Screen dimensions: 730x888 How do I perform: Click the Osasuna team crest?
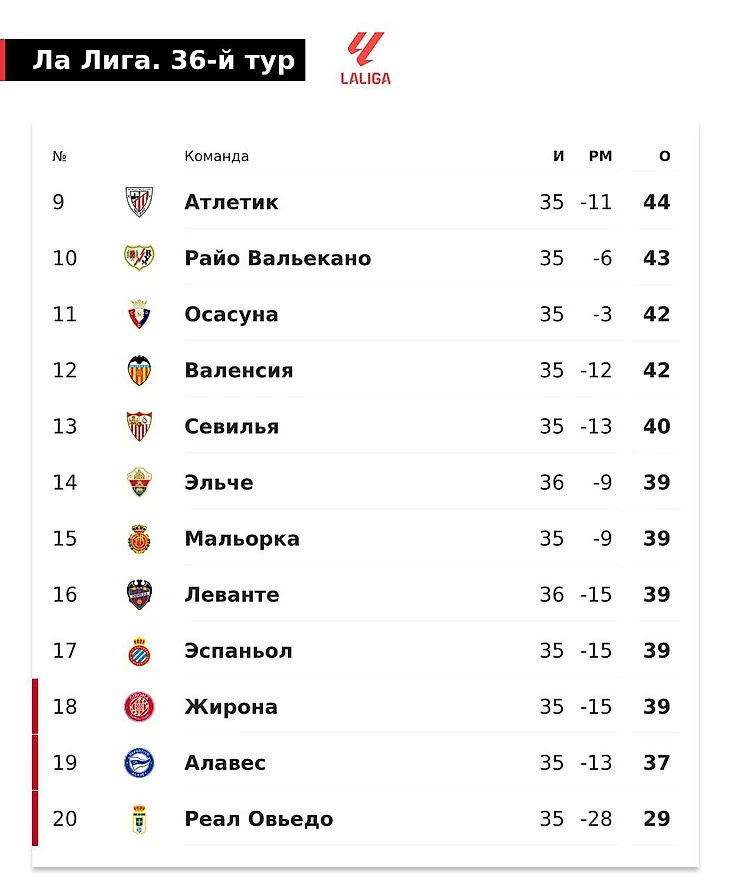(x=139, y=314)
